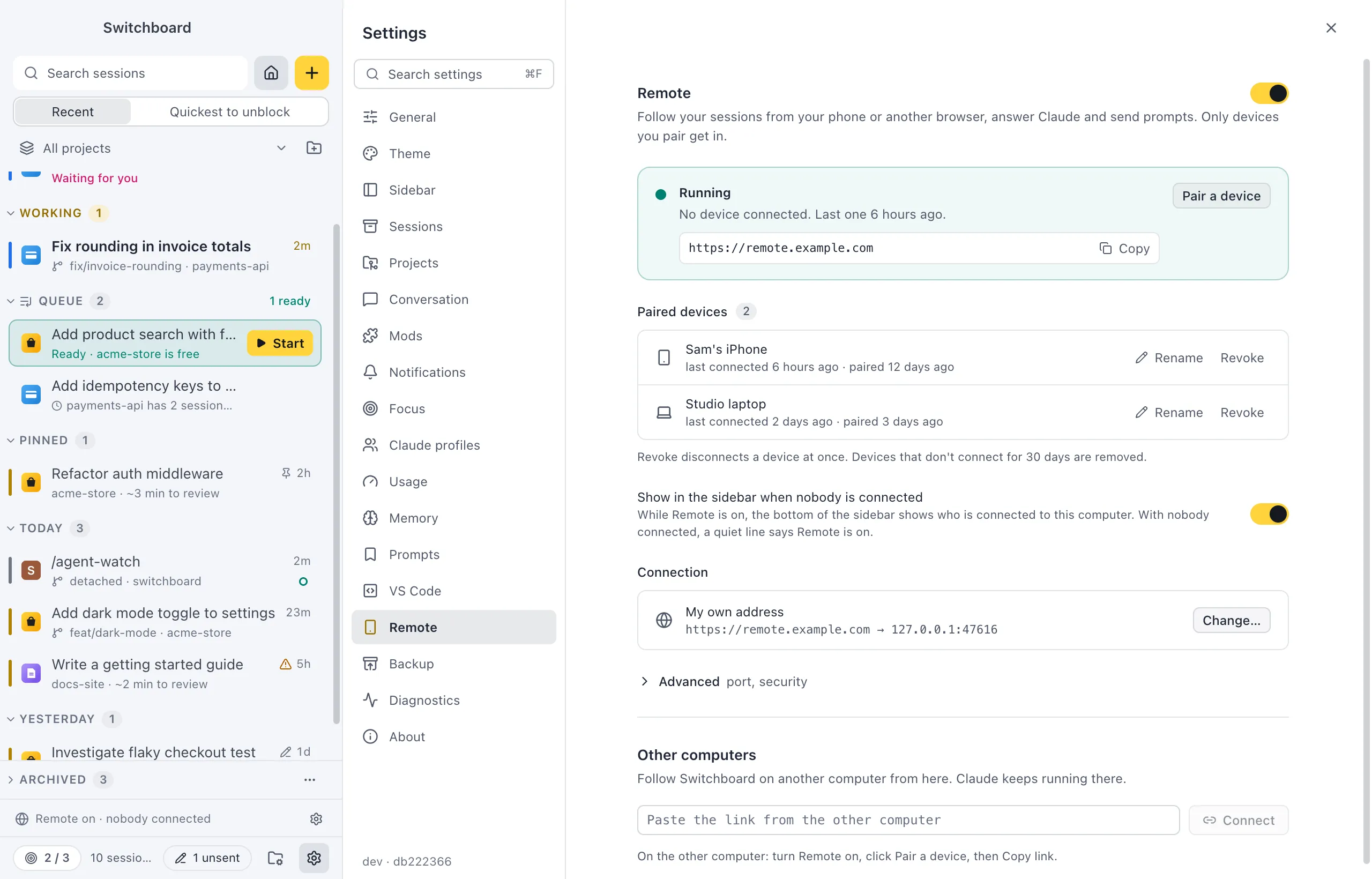Click the folder settings icon in bottom bar
Screen dimensions: 1372x879
point(275,858)
